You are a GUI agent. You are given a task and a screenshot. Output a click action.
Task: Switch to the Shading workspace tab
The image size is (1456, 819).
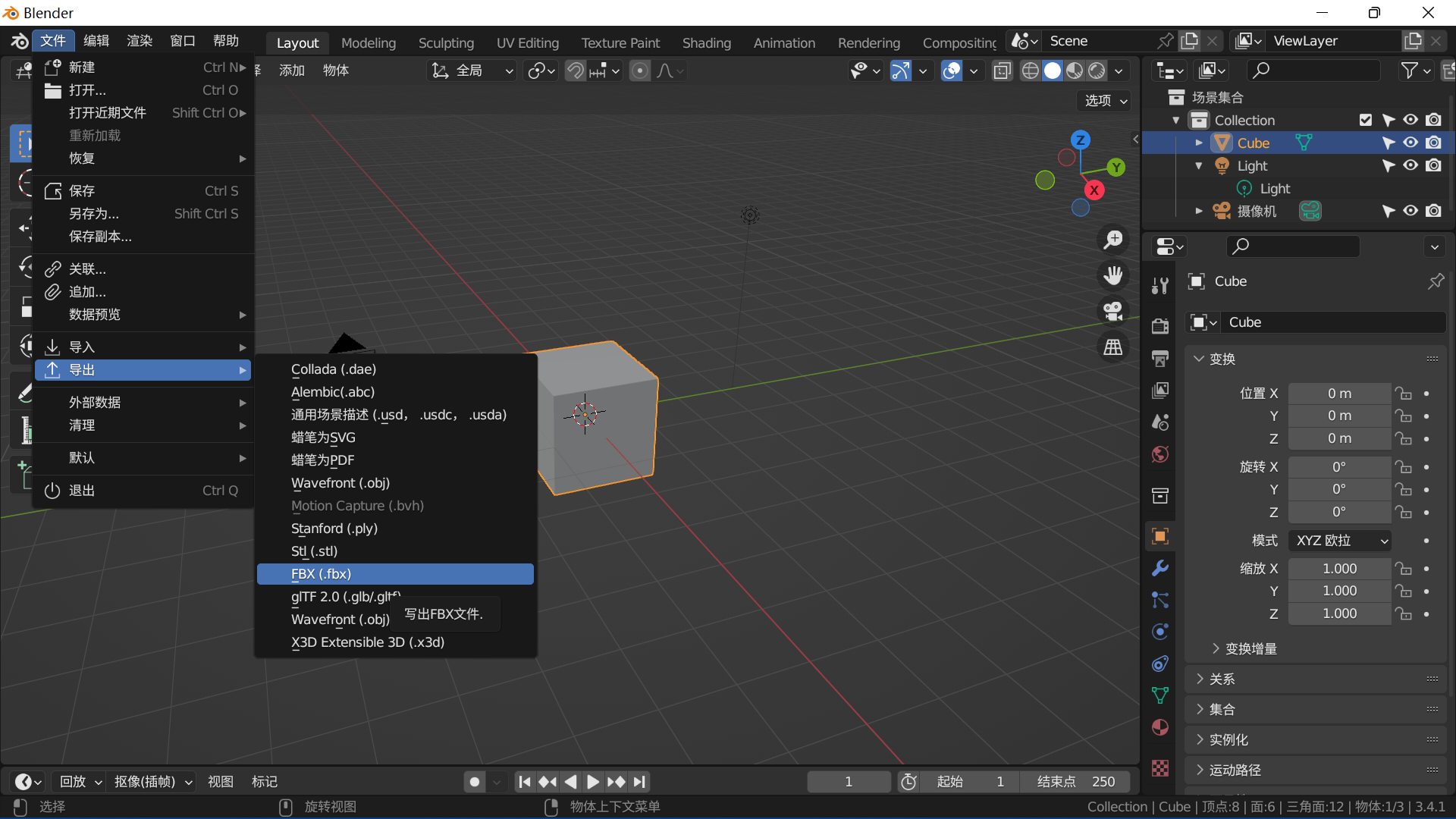706,42
